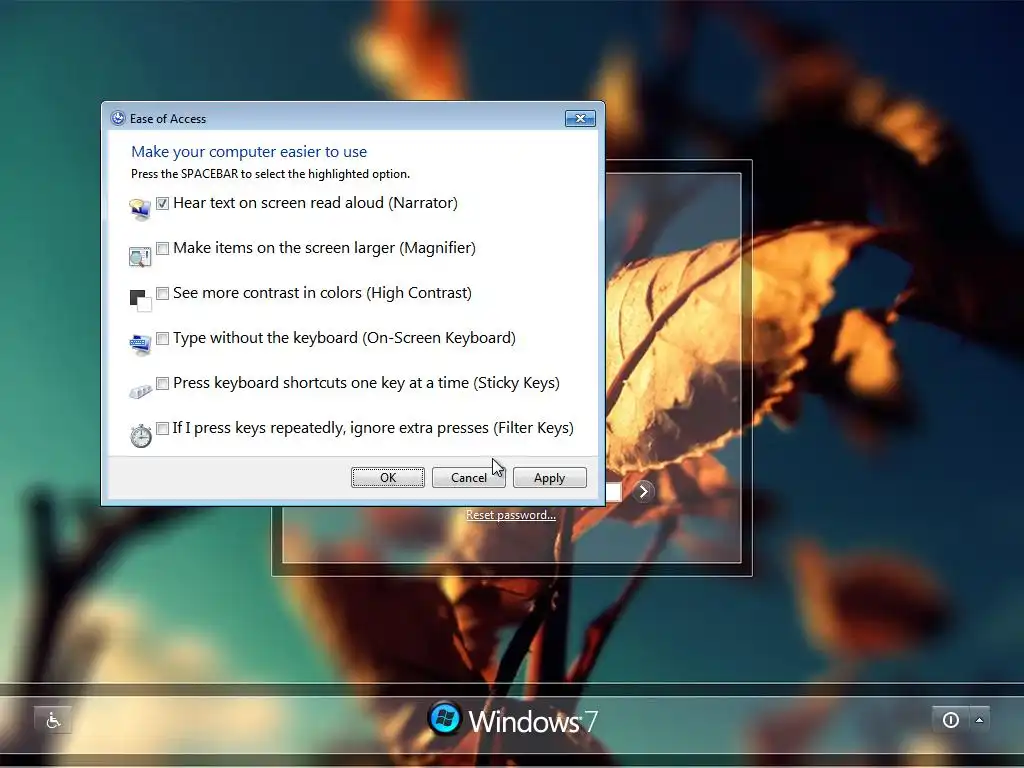Click the shut down power button
Image resolution: width=1024 pixels, height=768 pixels.
(950, 720)
